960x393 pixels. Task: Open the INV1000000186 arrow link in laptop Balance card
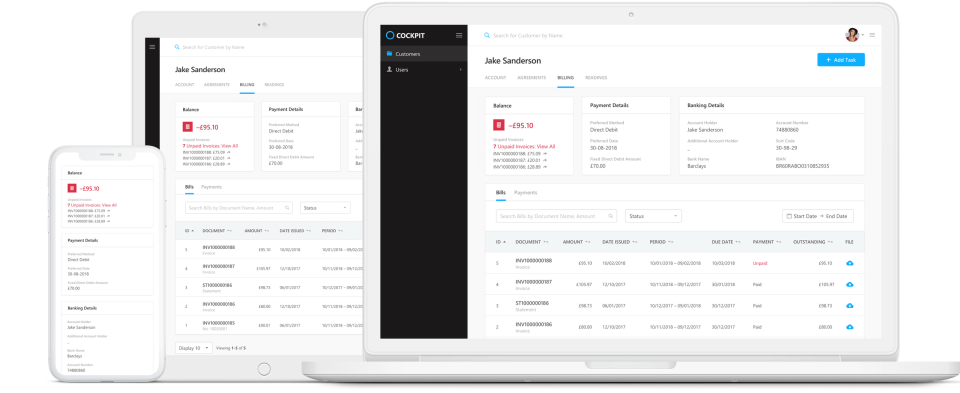545,167
